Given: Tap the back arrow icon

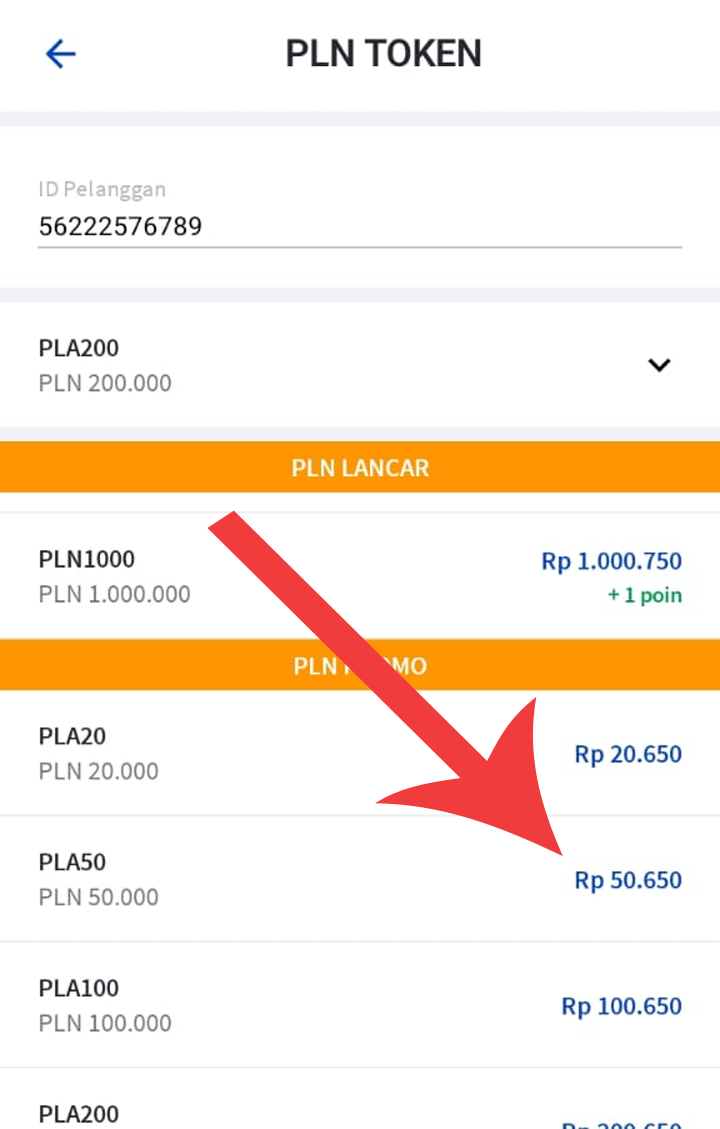Looking at the screenshot, I should tap(61, 54).
